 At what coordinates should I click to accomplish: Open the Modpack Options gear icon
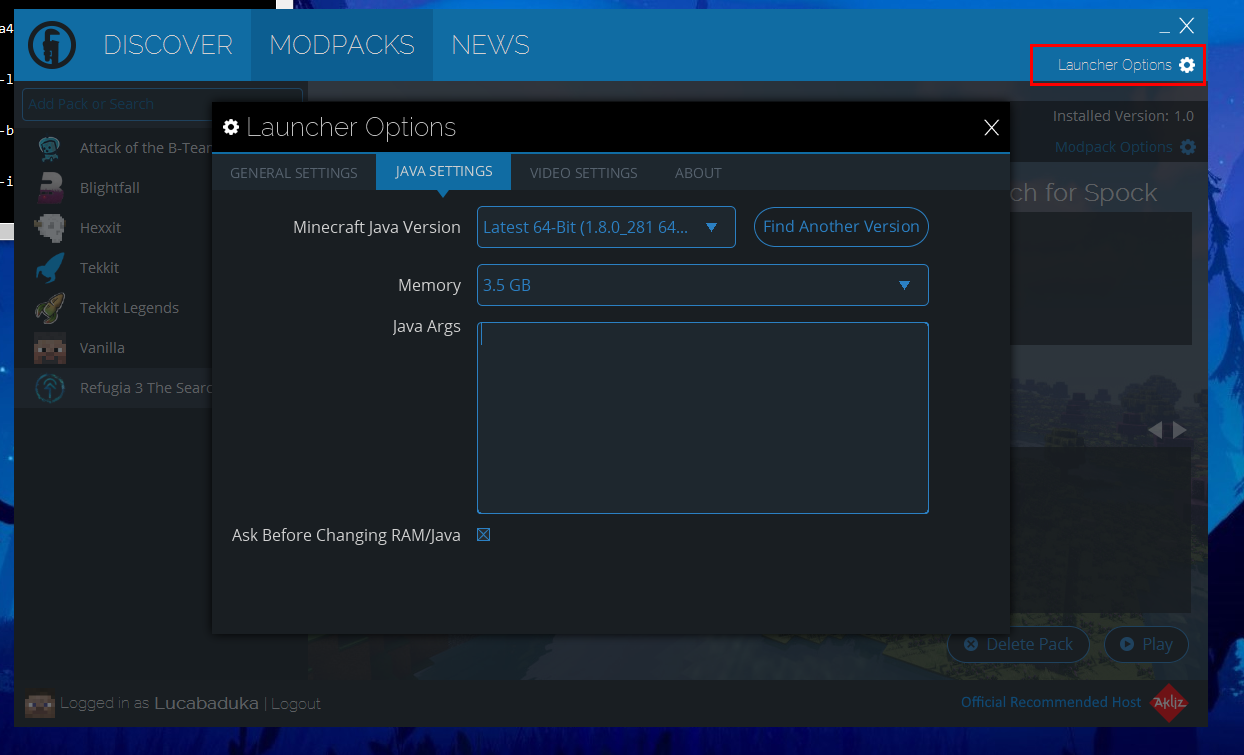tap(1188, 147)
